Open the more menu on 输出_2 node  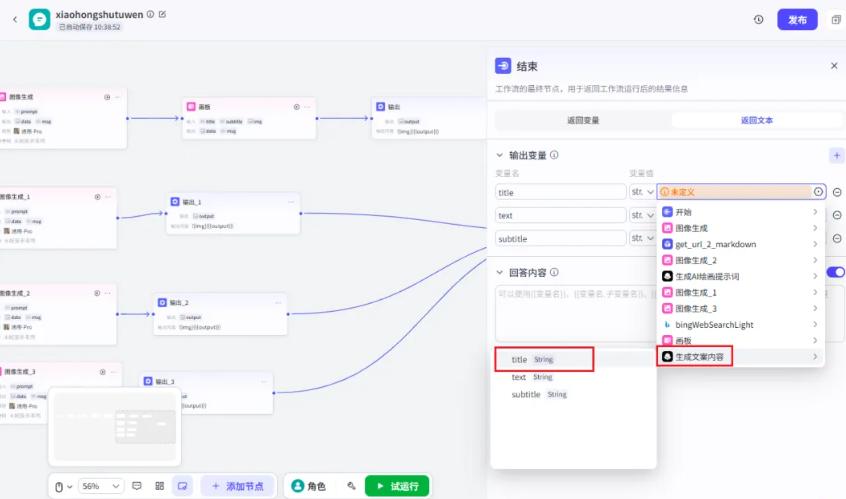[x=278, y=303]
